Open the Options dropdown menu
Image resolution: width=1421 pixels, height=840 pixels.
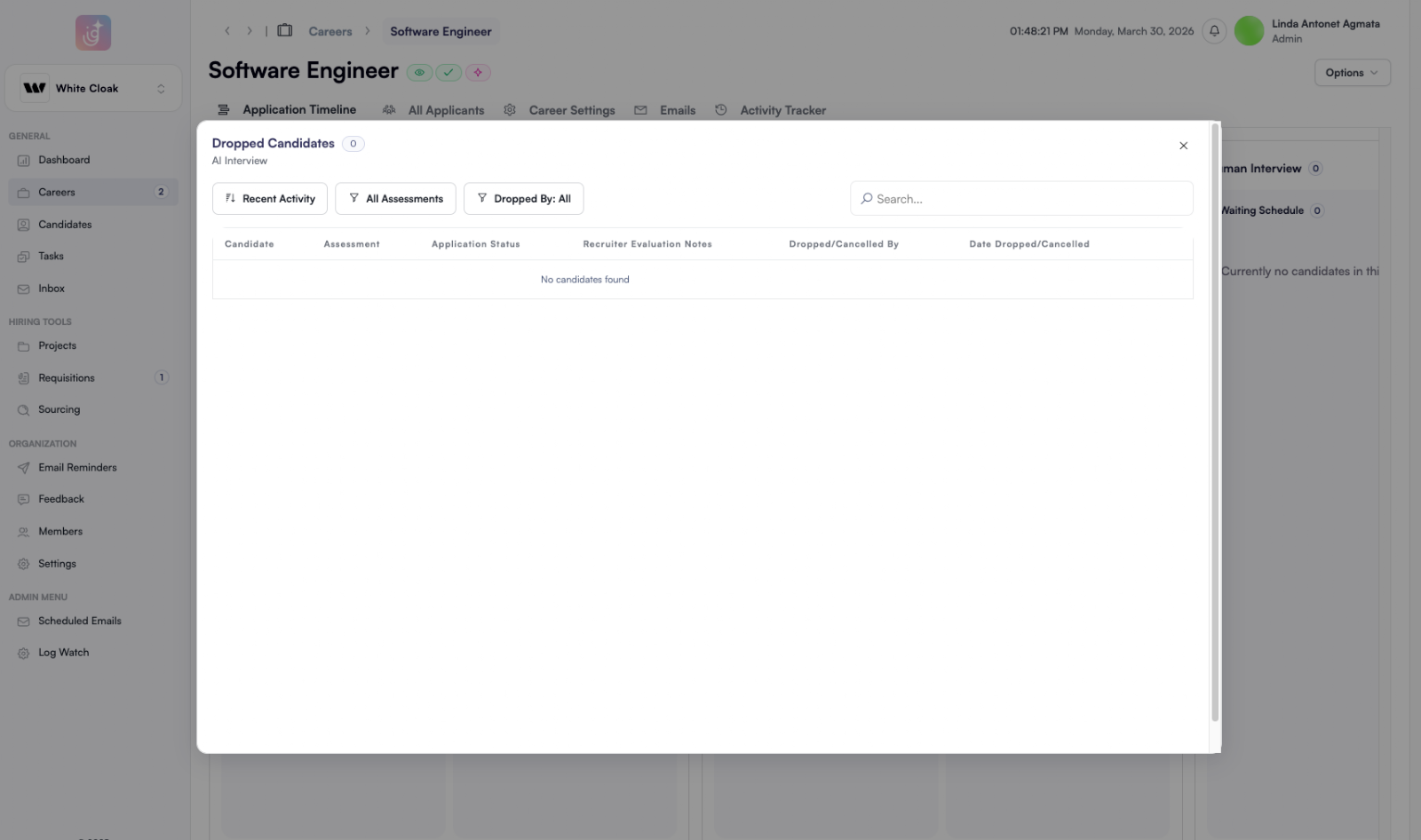[1352, 73]
